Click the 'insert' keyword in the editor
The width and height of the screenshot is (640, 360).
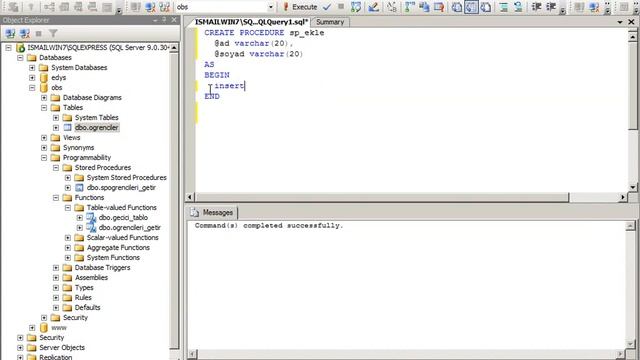point(229,86)
